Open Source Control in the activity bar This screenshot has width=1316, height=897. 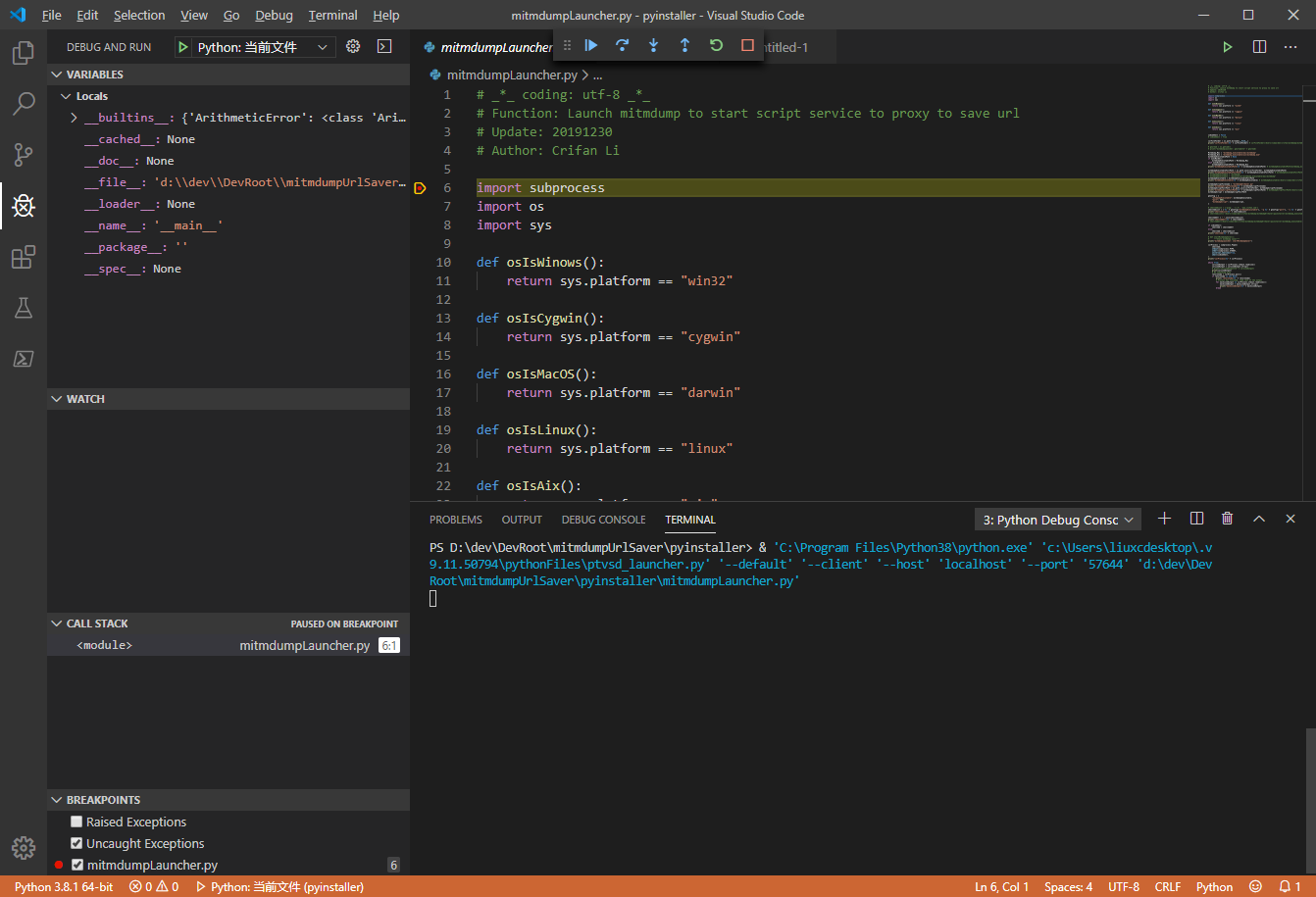tap(24, 154)
